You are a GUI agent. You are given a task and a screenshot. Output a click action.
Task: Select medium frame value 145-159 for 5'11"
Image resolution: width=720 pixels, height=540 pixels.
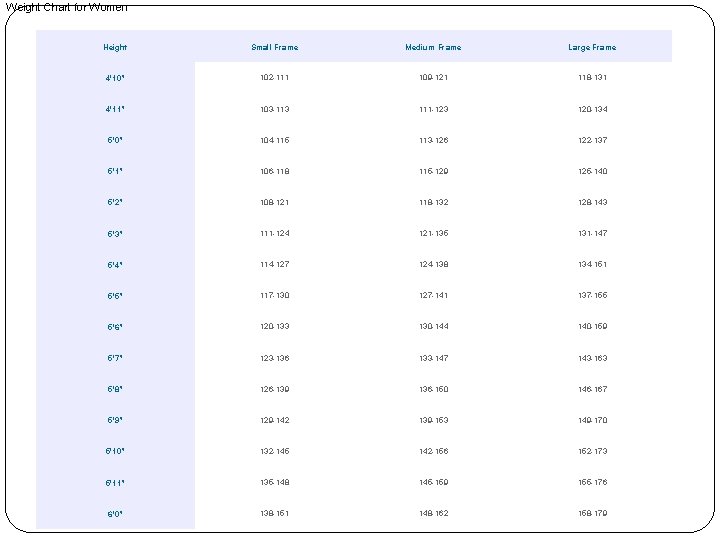tap(433, 482)
